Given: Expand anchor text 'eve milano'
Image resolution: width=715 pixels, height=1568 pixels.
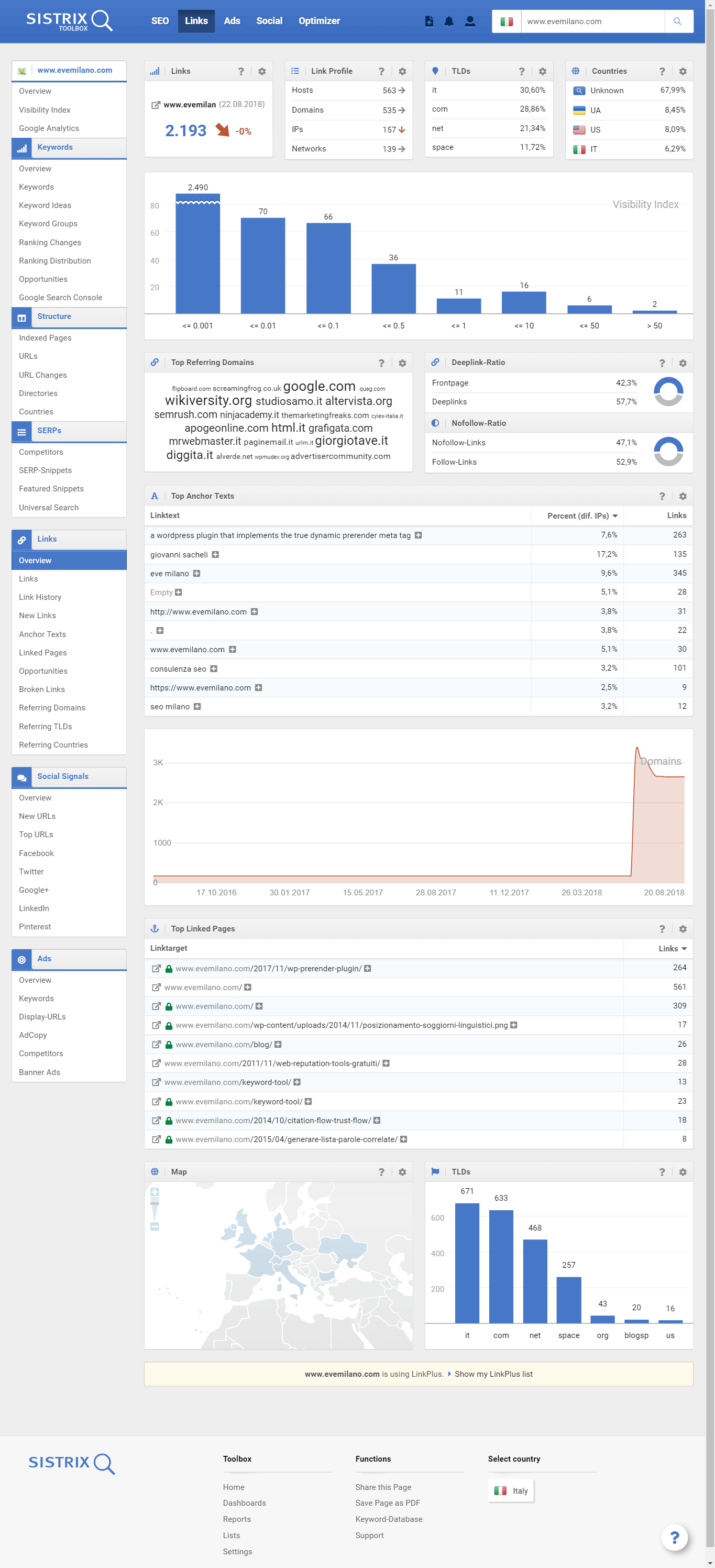Looking at the screenshot, I should (x=196, y=573).
